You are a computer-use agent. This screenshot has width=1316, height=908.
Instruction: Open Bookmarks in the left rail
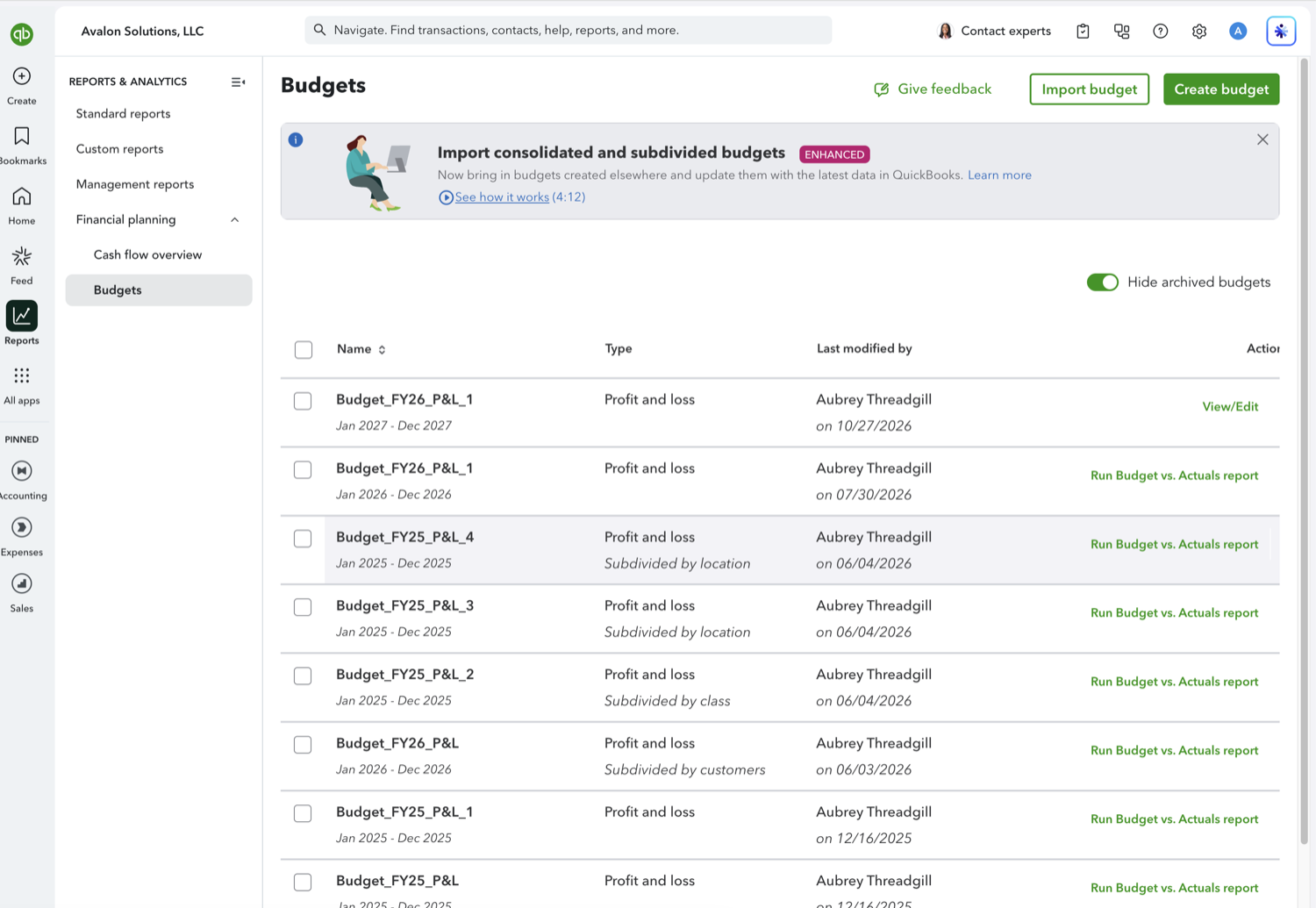coord(22,136)
